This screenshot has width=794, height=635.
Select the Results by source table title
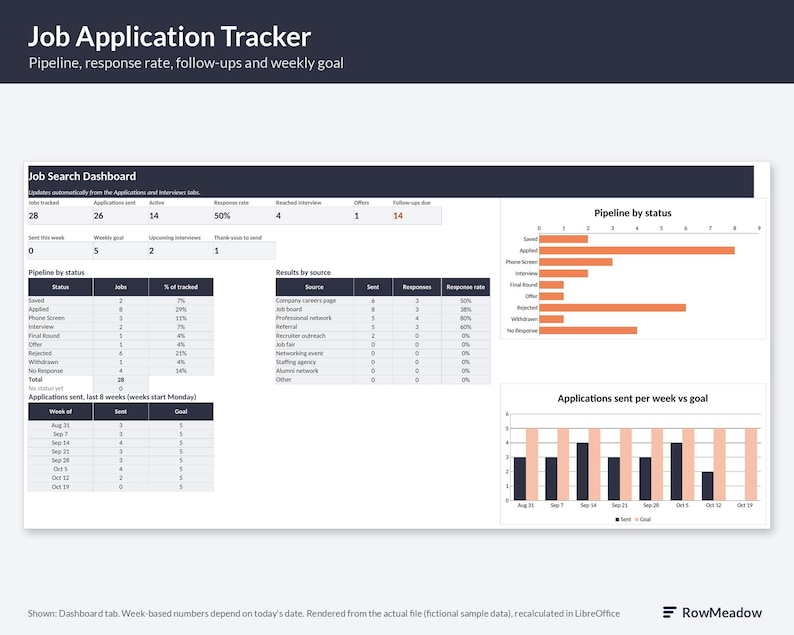point(303,272)
